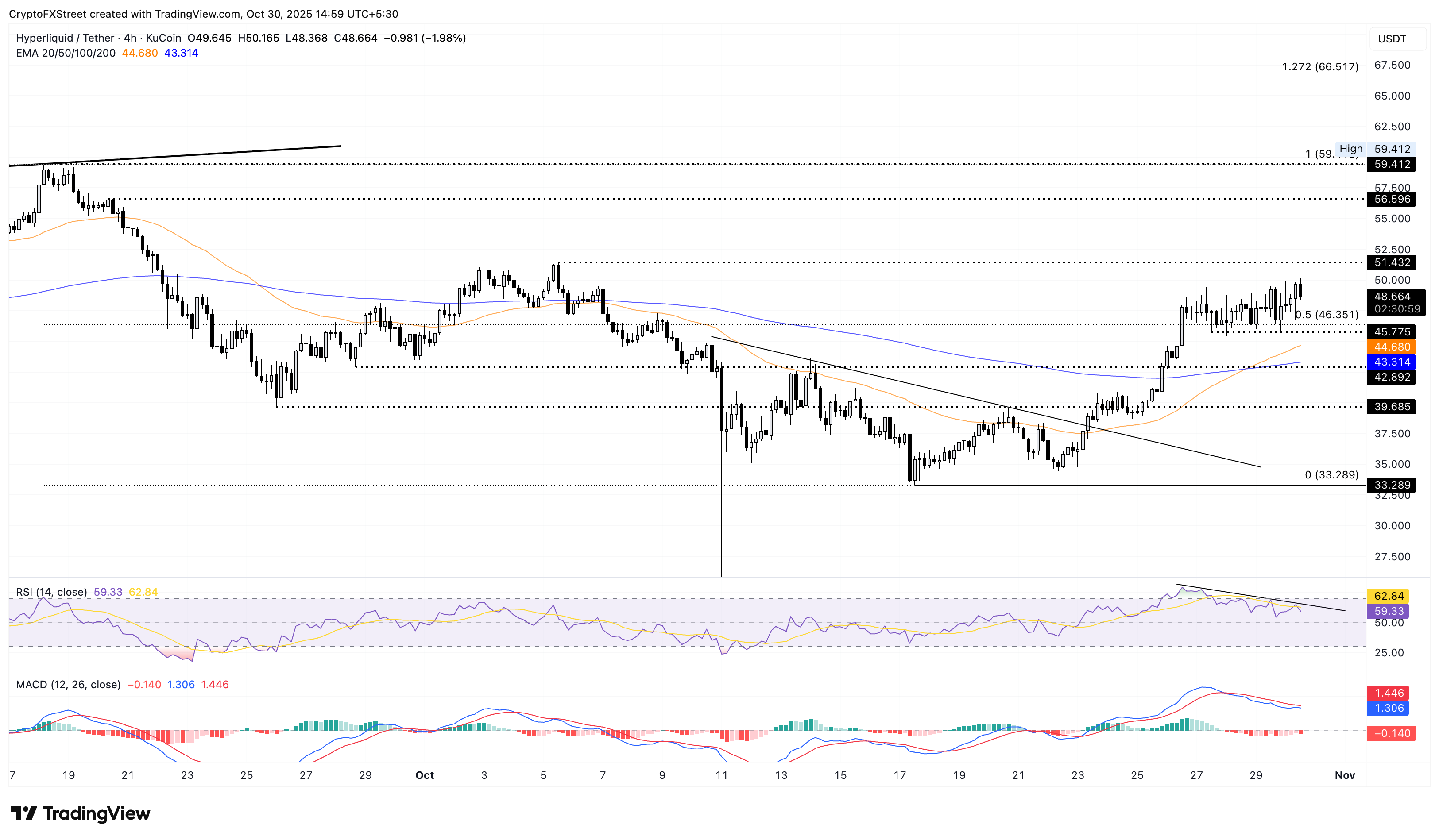Click the 33.289 price level tag

tap(1392, 485)
